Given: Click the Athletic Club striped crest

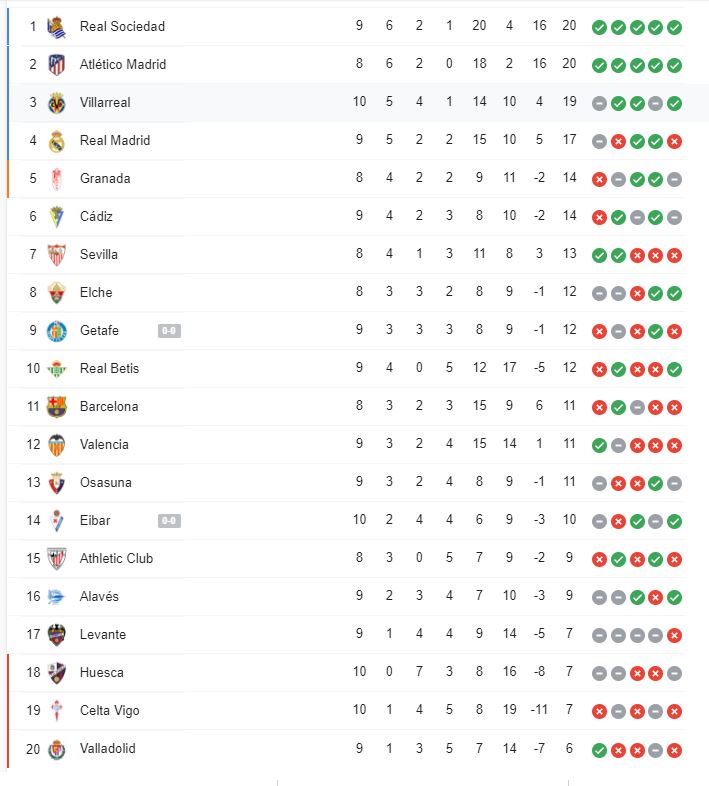Looking at the screenshot, I should tap(56, 559).
